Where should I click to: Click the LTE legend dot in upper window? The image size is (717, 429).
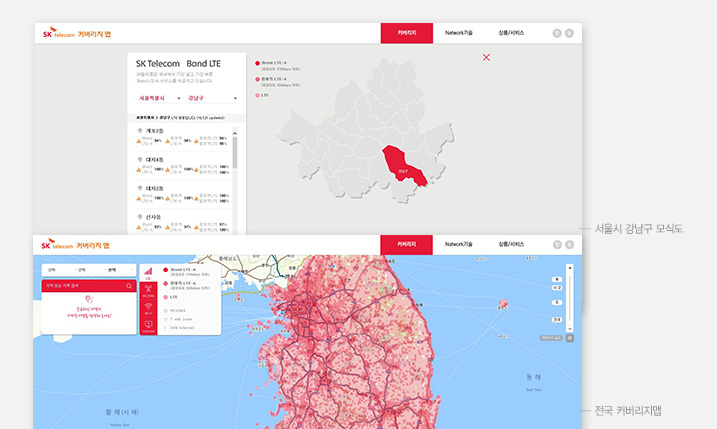coord(257,95)
